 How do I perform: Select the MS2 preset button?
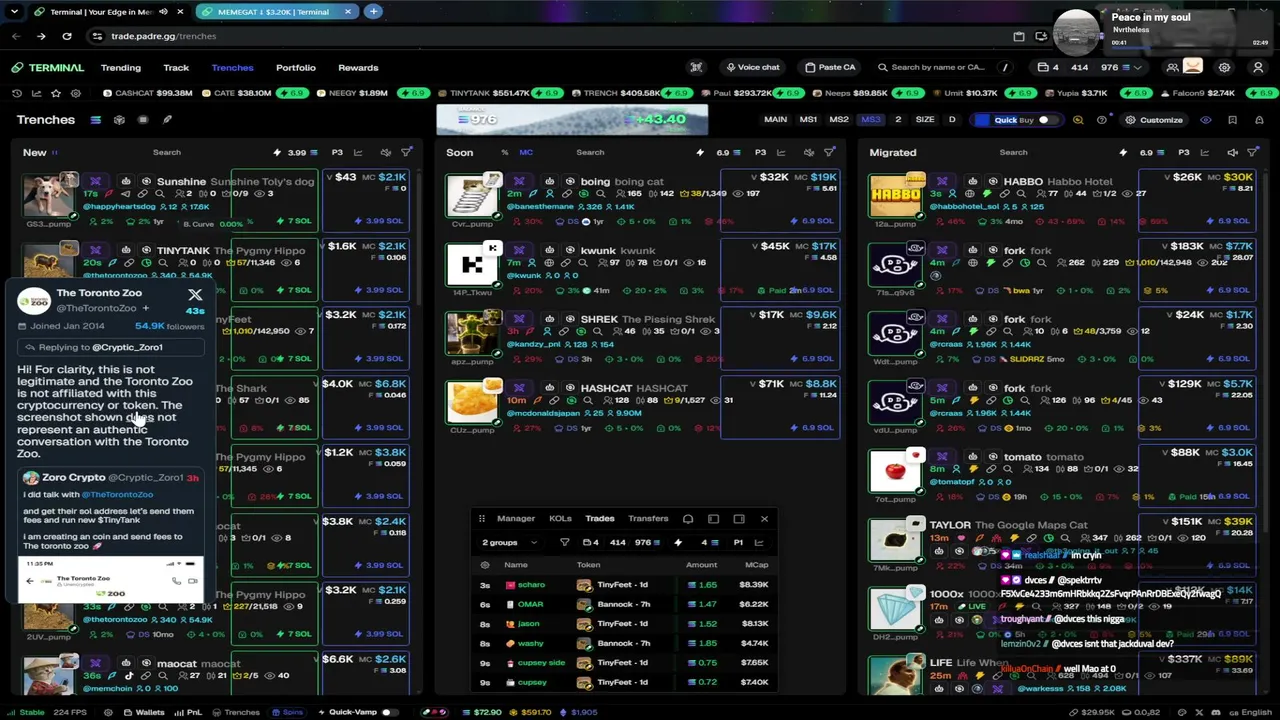point(839,120)
